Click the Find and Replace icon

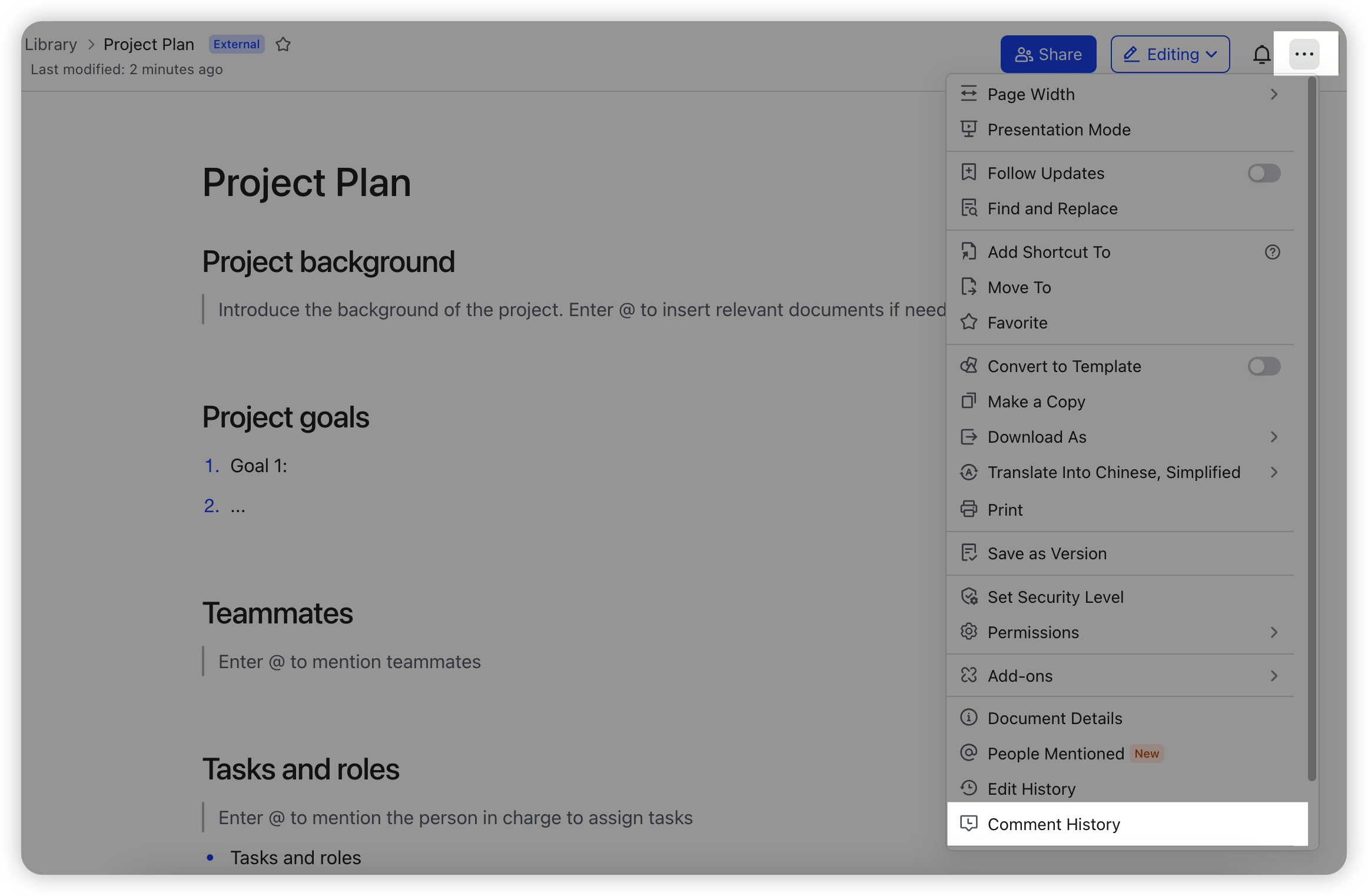967,207
